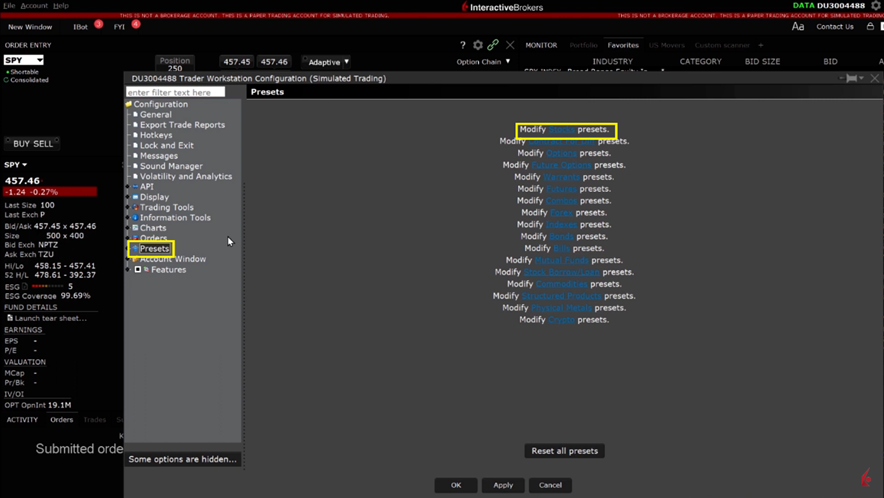Click the Launch tear sheet document icon
Image resolution: width=884 pixels, height=498 pixels.
click(x=10, y=318)
